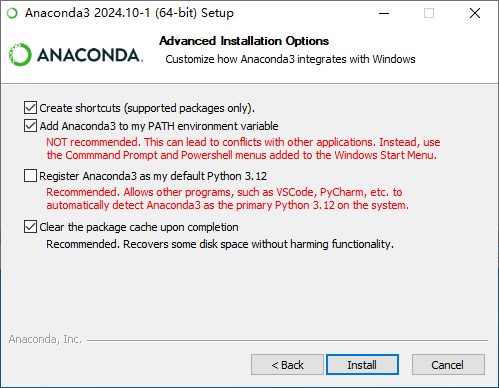Screen dimensions: 499x388
Task: Close the Anaconda3 Setup window
Action: click(475, 13)
